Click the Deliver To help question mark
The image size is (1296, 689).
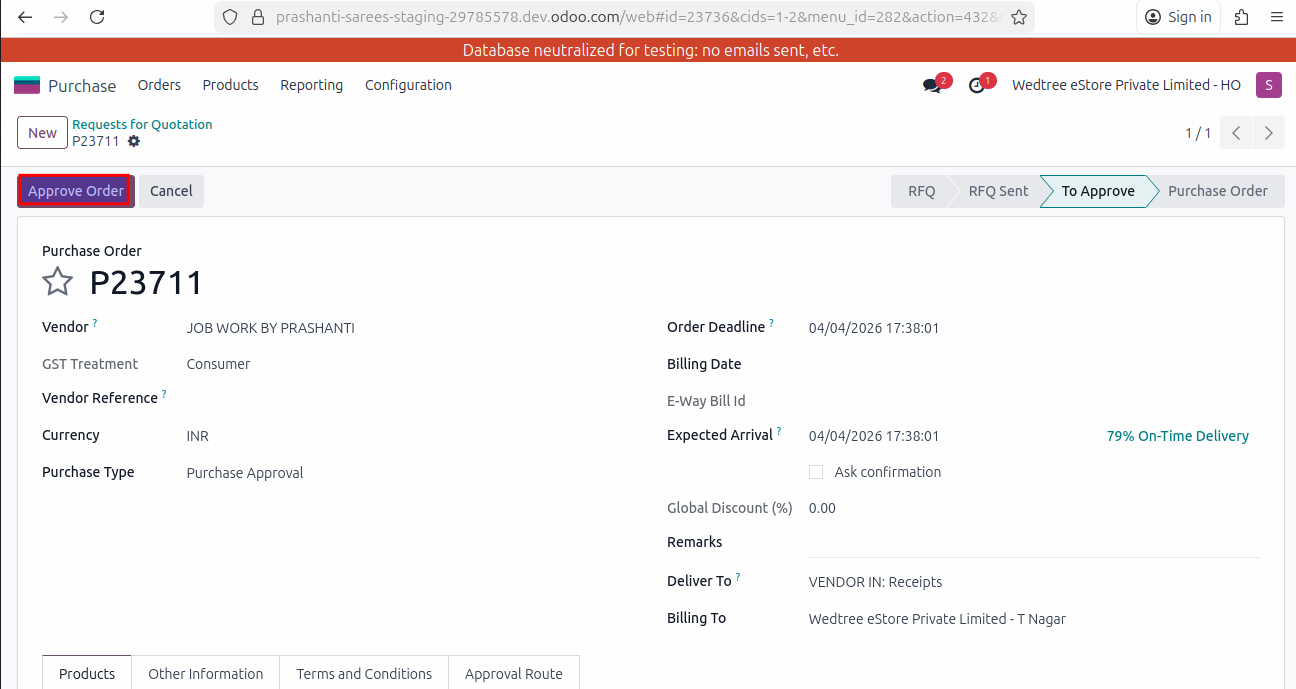point(738,577)
